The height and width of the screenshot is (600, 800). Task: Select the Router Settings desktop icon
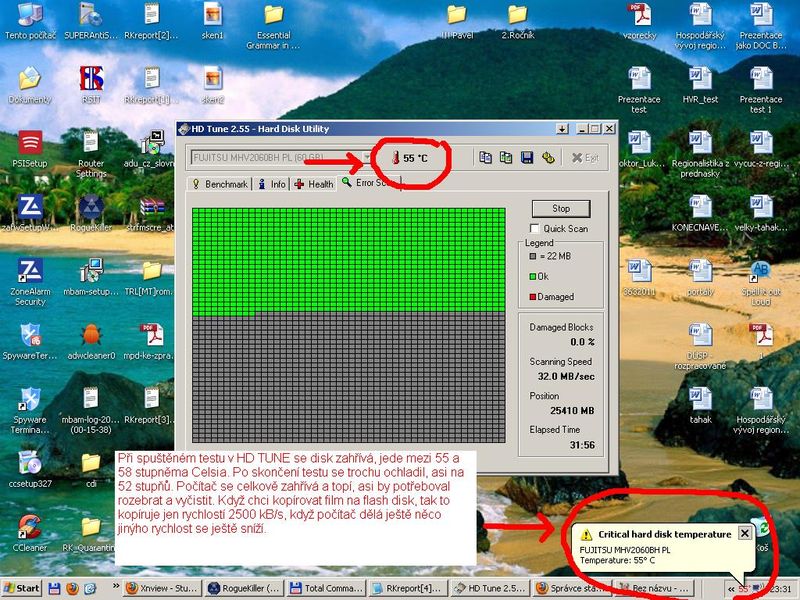point(91,154)
